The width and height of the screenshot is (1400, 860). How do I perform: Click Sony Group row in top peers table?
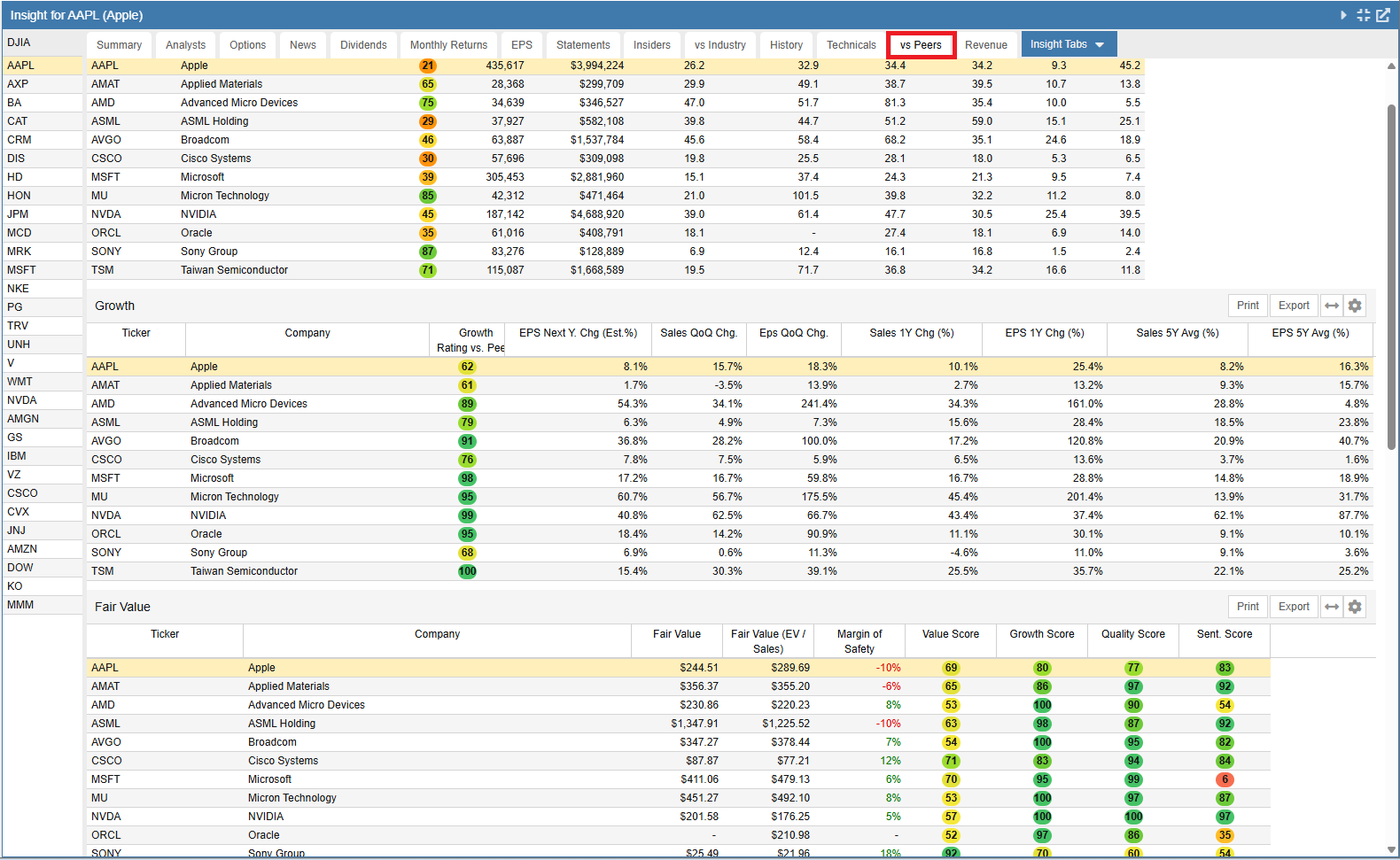[616, 252]
